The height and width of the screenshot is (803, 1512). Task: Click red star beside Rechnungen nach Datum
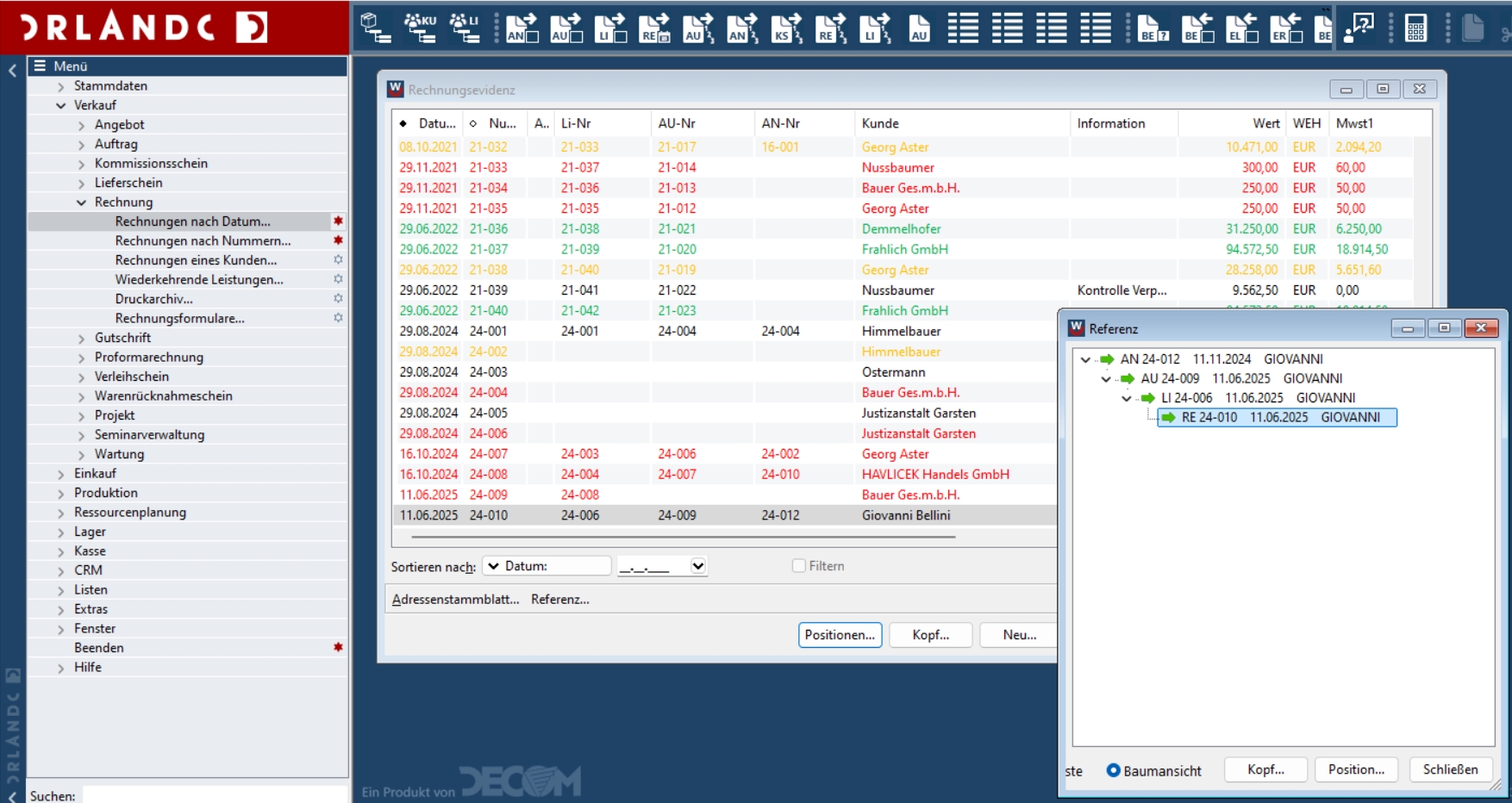pos(338,221)
